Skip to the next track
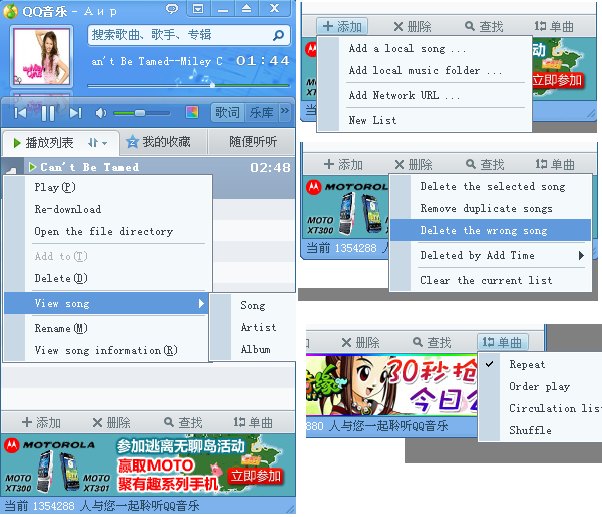 click(x=75, y=113)
